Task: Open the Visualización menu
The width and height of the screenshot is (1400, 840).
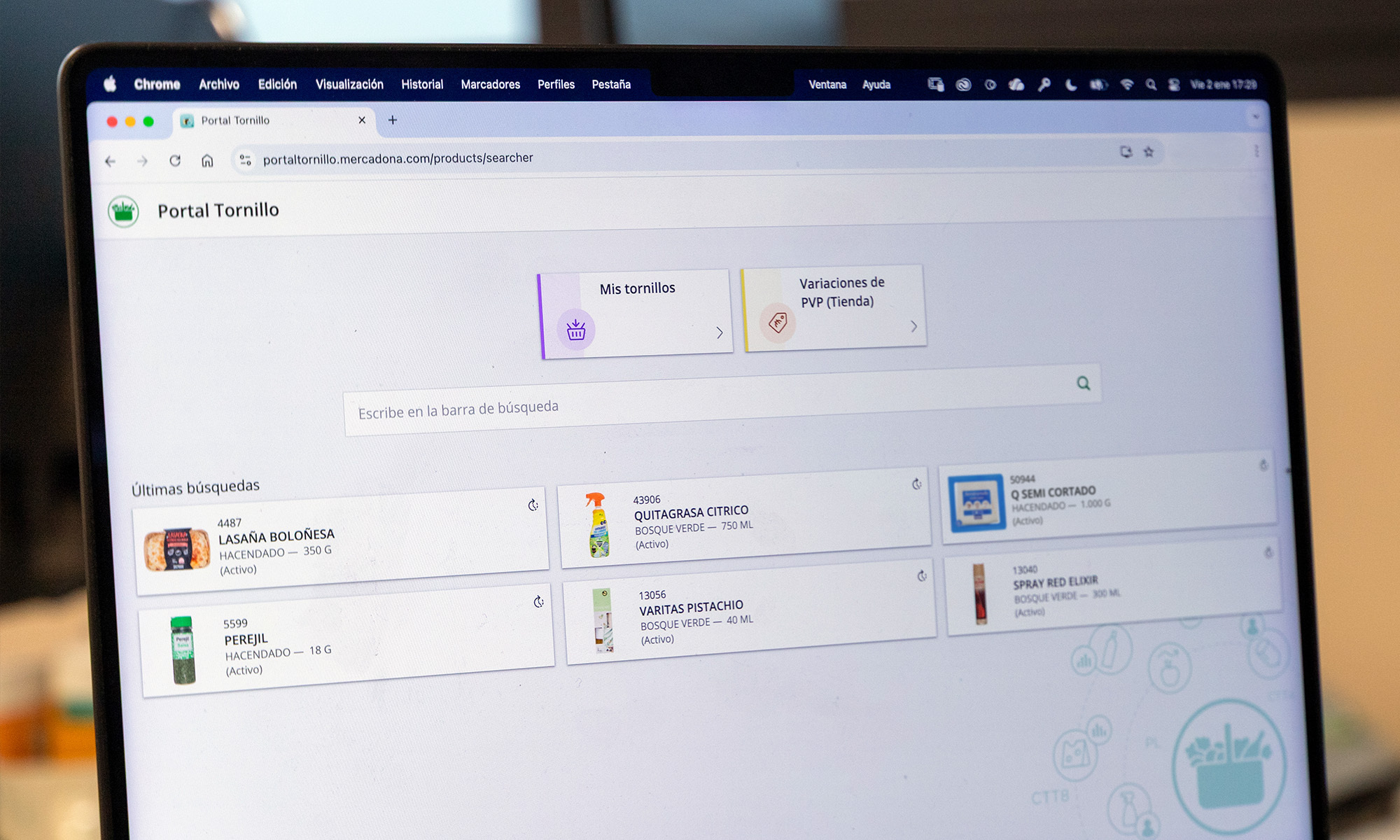Action: click(x=349, y=84)
